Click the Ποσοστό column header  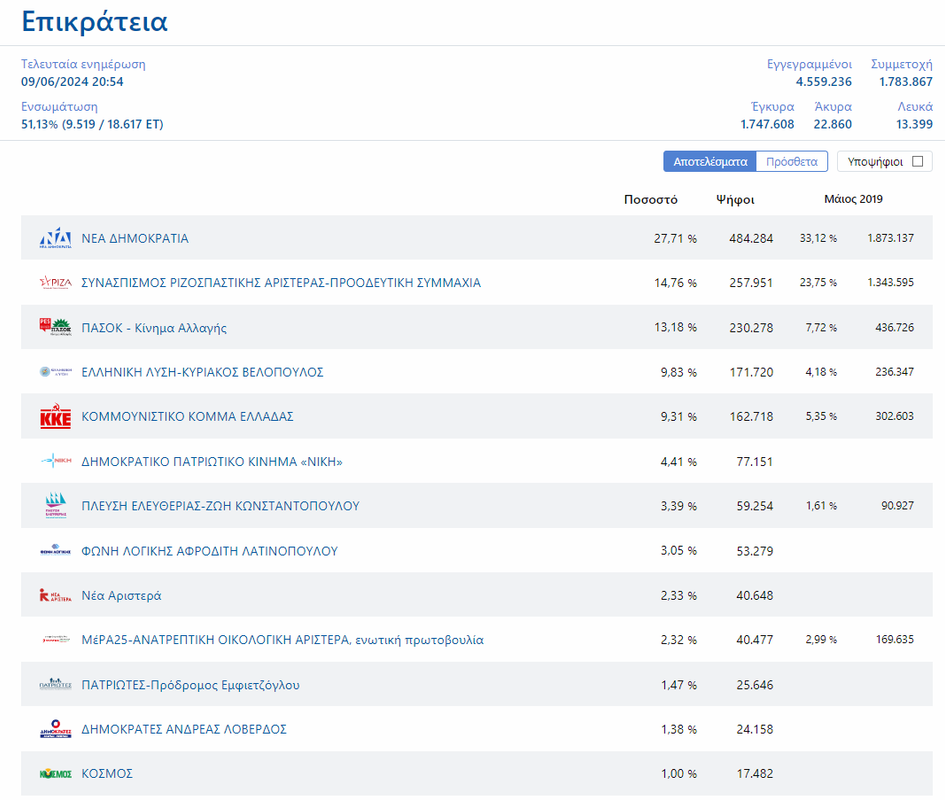click(x=650, y=199)
